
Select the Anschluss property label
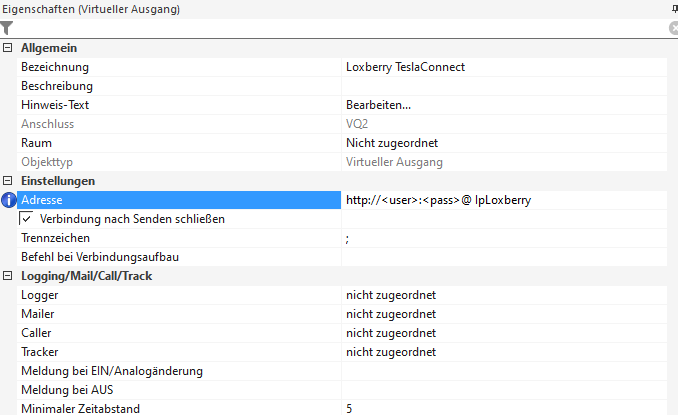click(x=48, y=124)
